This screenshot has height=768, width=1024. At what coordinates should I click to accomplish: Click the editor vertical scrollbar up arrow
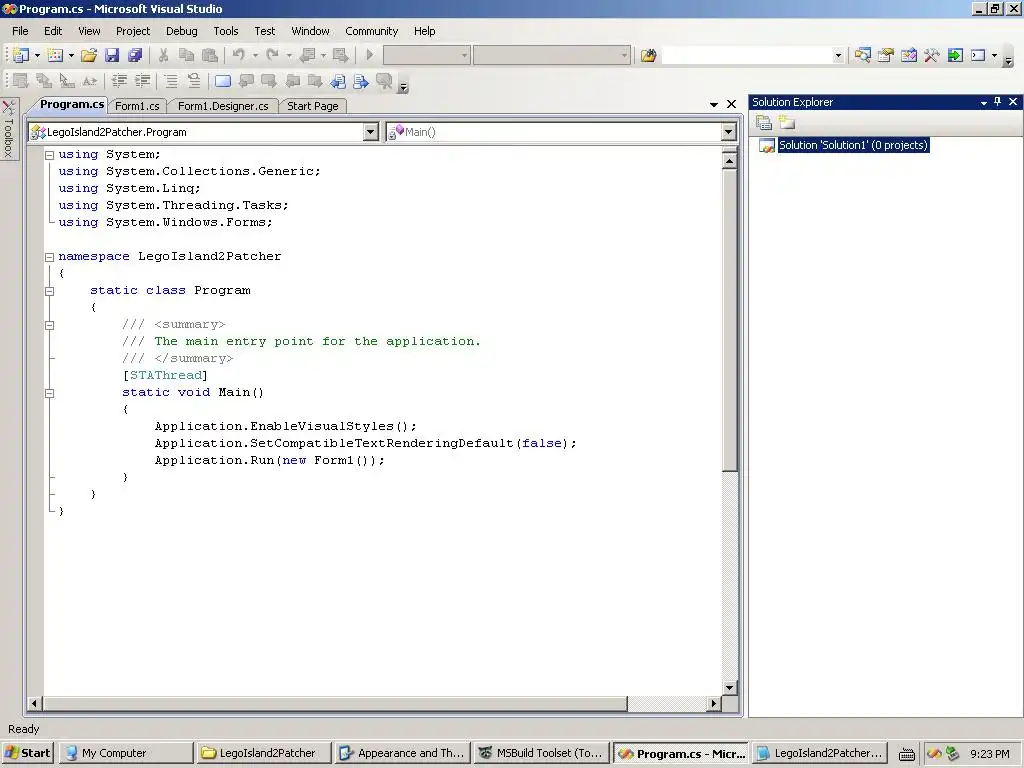click(x=729, y=160)
